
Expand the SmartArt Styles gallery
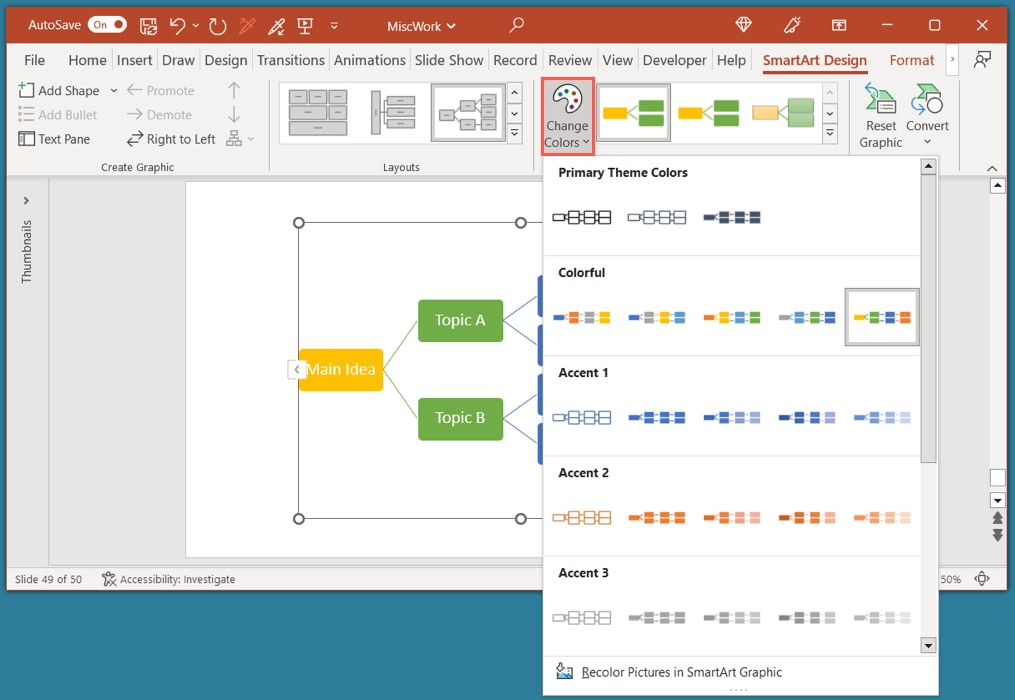click(830, 133)
